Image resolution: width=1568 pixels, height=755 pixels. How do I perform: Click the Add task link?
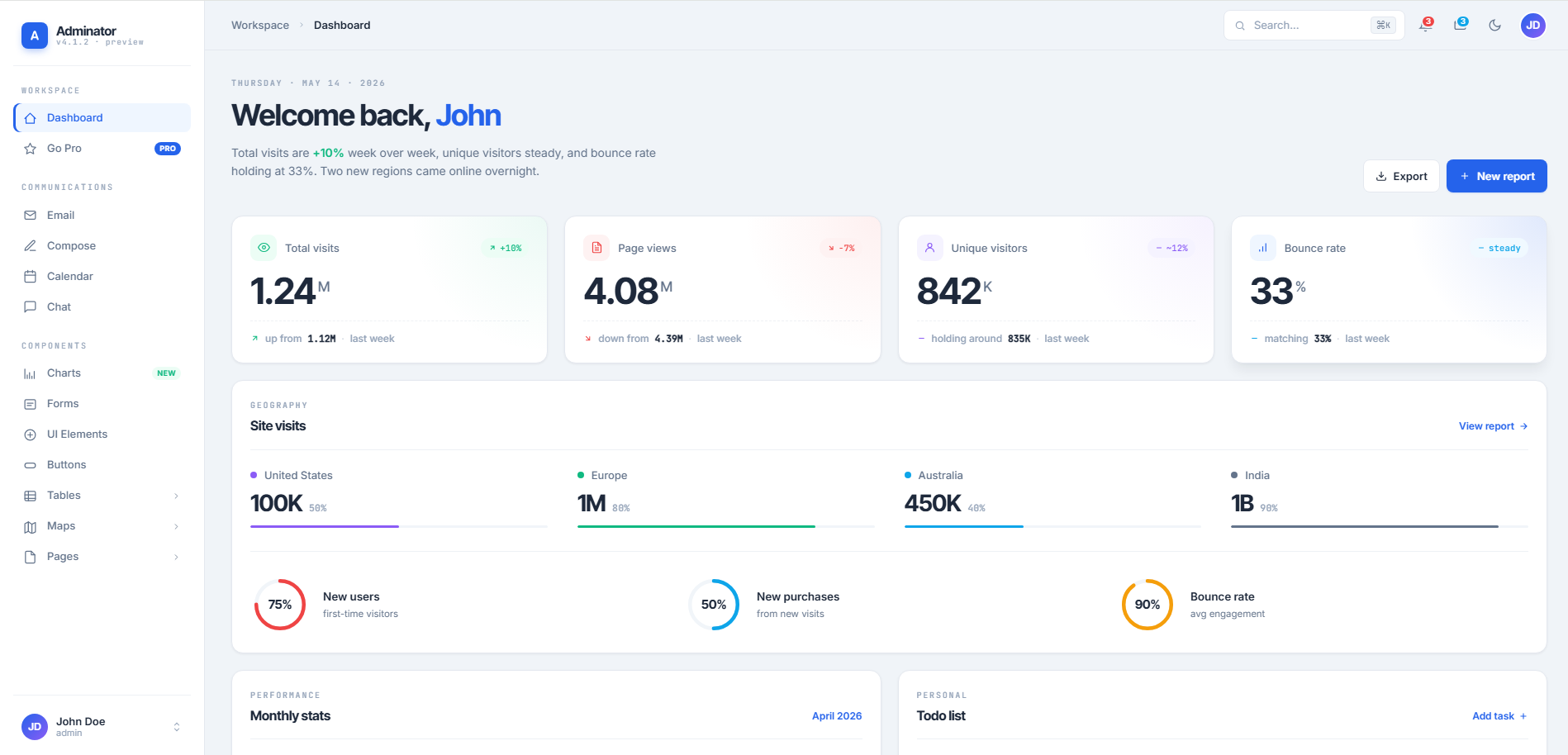1500,716
